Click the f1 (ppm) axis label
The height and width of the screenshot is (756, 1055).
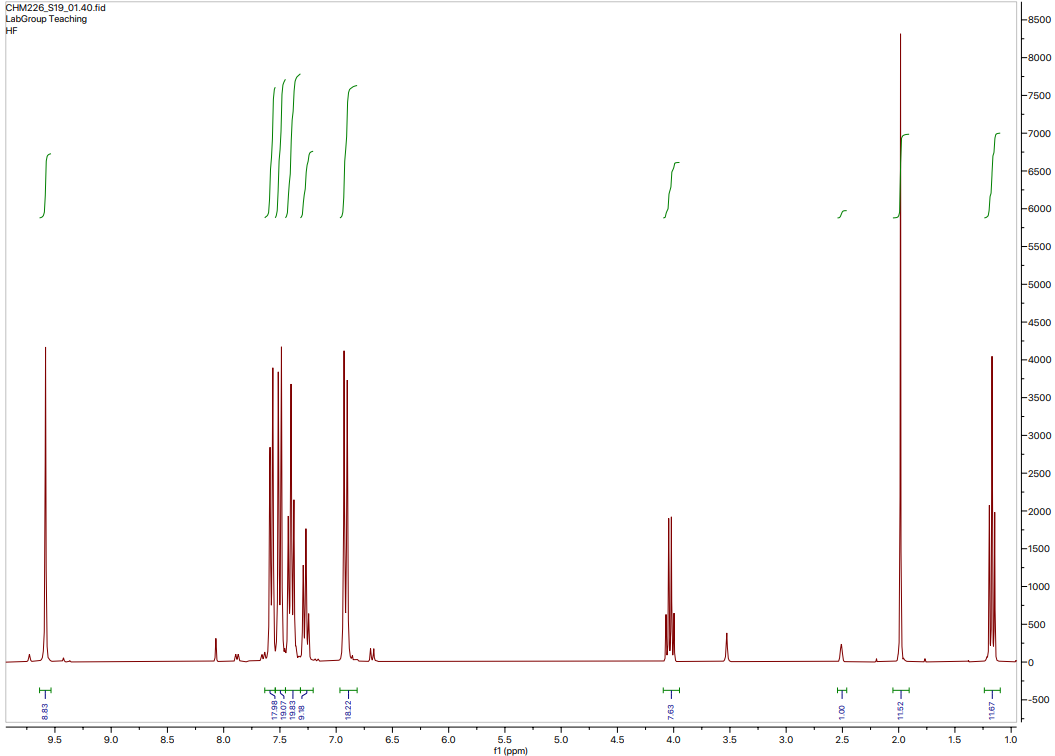[511, 748]
